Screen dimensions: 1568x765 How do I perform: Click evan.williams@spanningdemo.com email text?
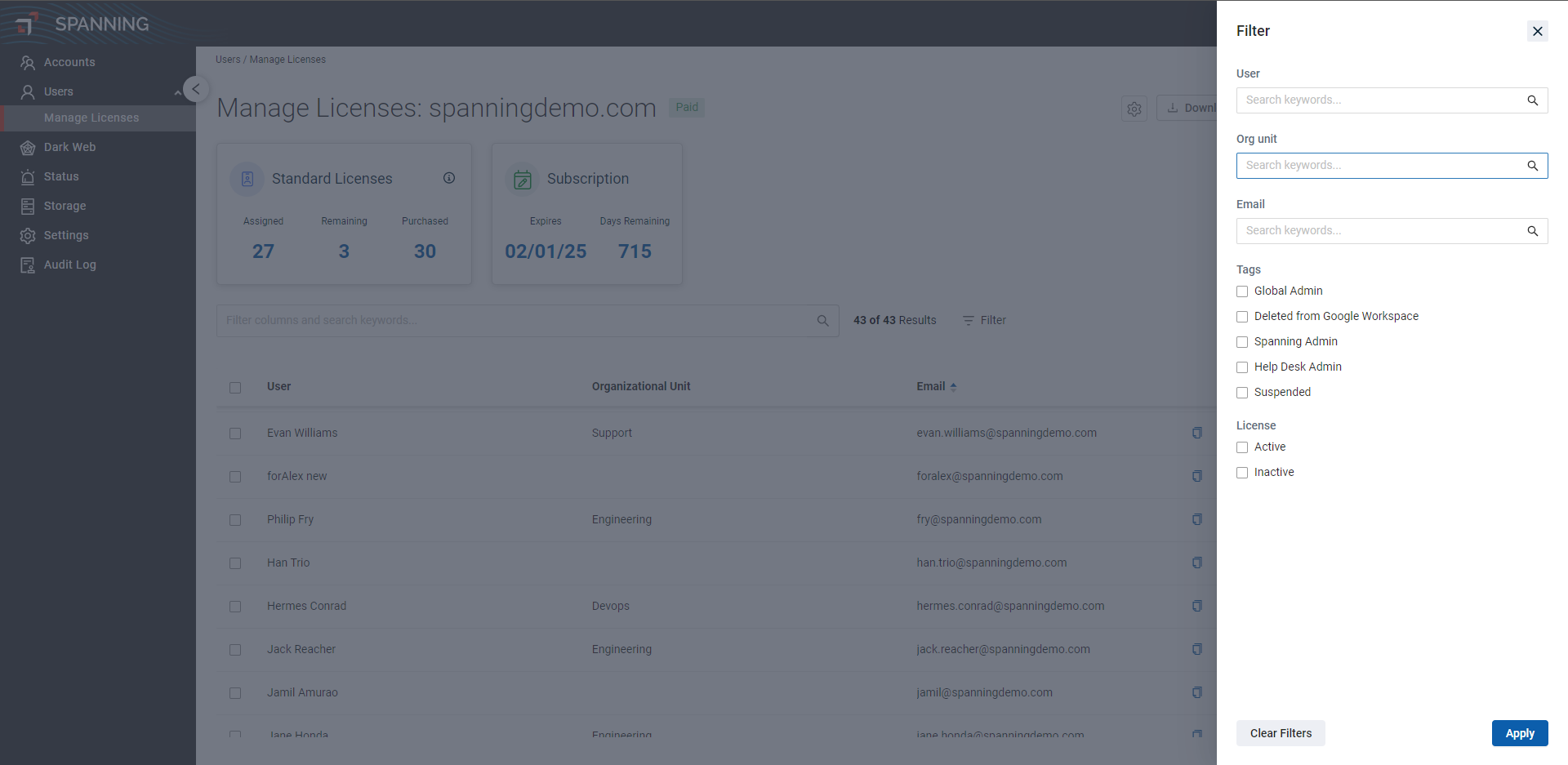1006,433
